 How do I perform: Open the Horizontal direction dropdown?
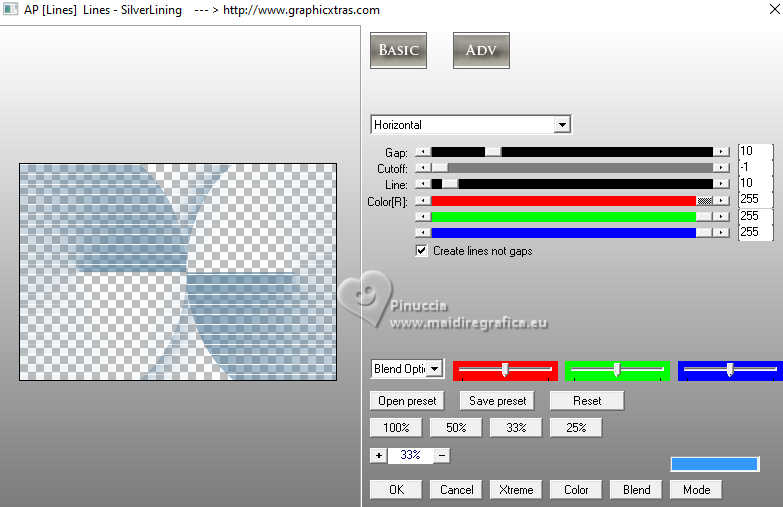coord(562,124)
